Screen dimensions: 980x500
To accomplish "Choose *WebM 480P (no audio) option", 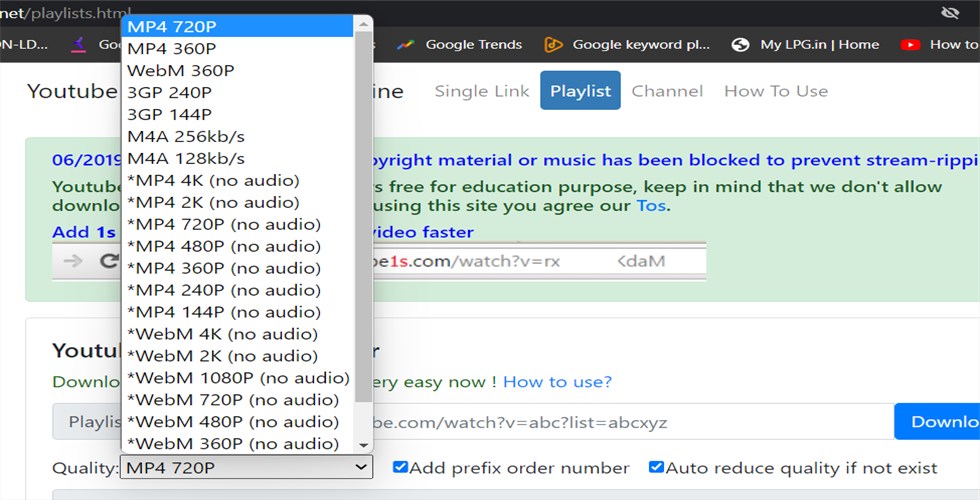I will (238, 422).
